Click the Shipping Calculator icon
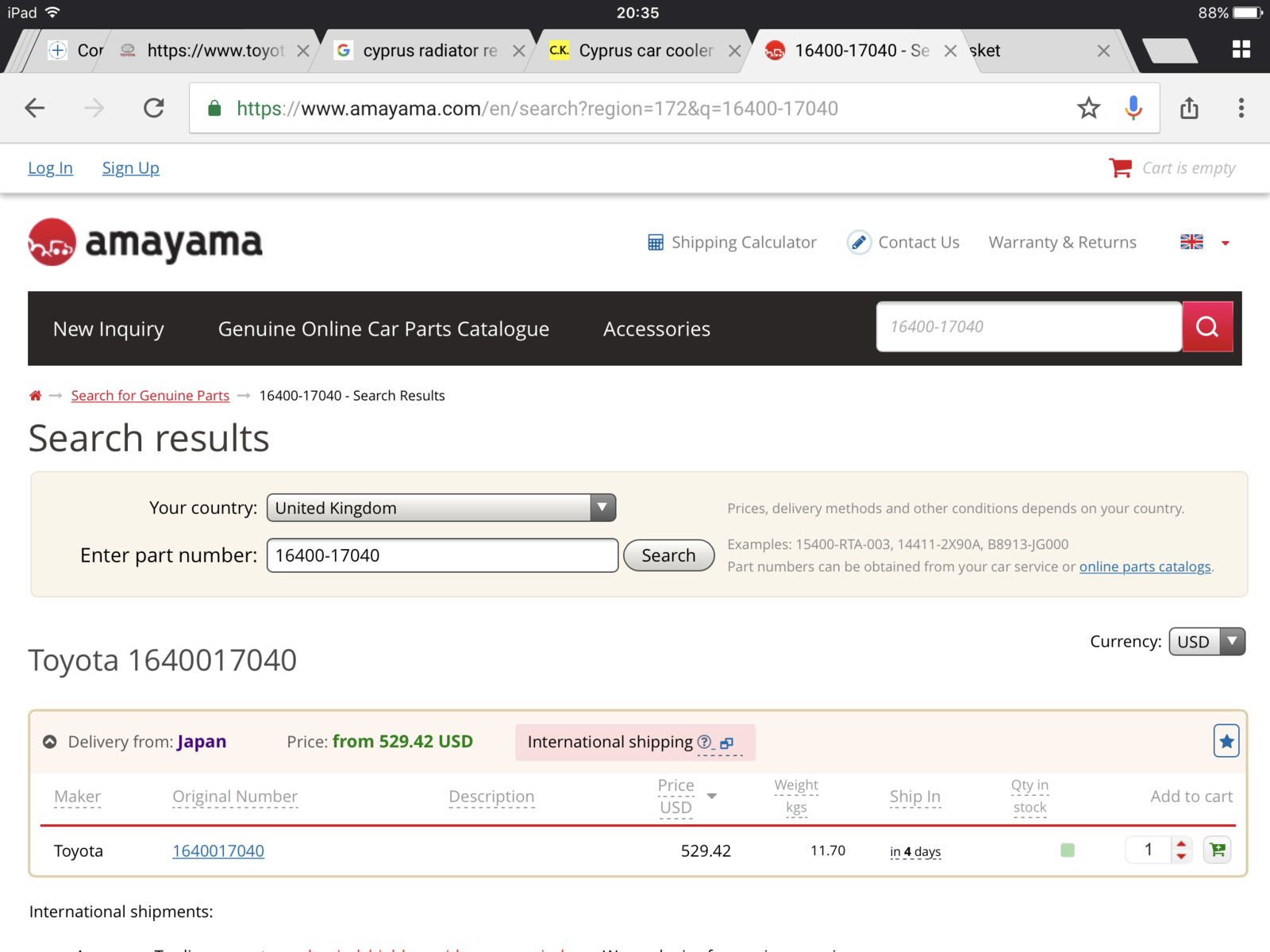The height and width of the screenshot is (952, 1270). (656, 242)
